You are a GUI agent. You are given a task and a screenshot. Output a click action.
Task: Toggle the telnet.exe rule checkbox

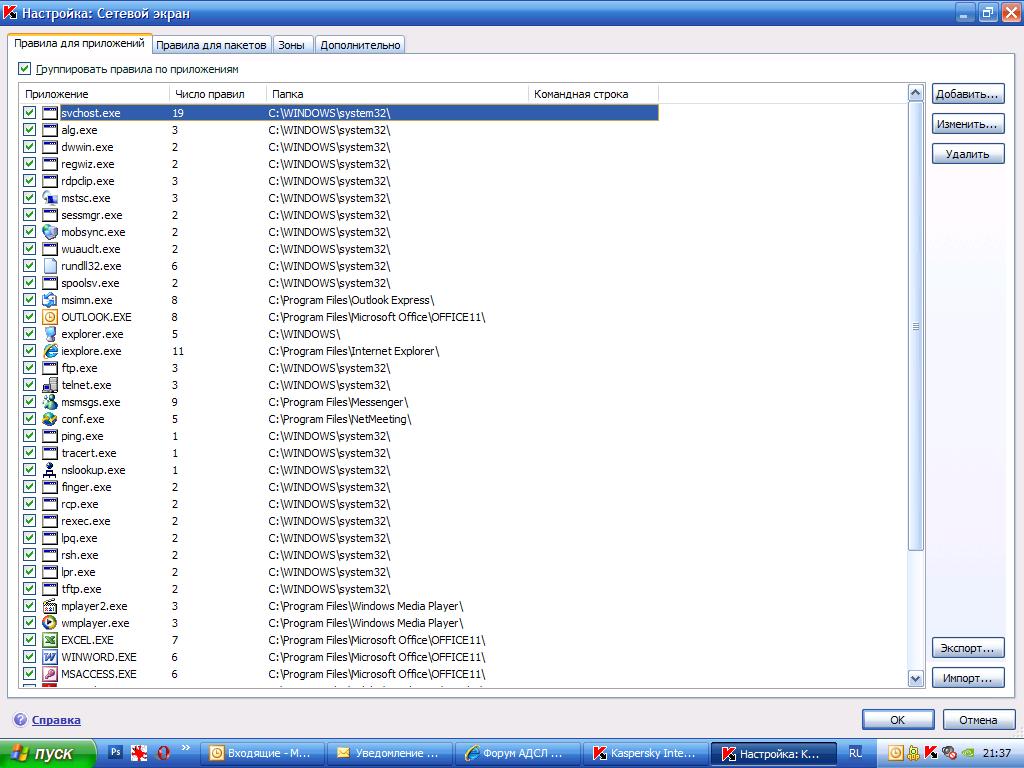(x=29, y=385)
